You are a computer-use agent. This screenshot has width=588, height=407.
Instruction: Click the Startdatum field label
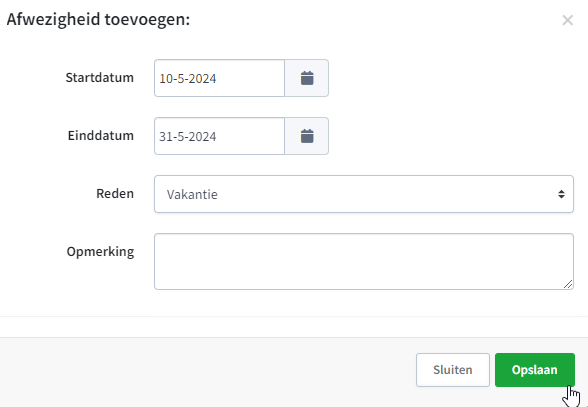100,78
